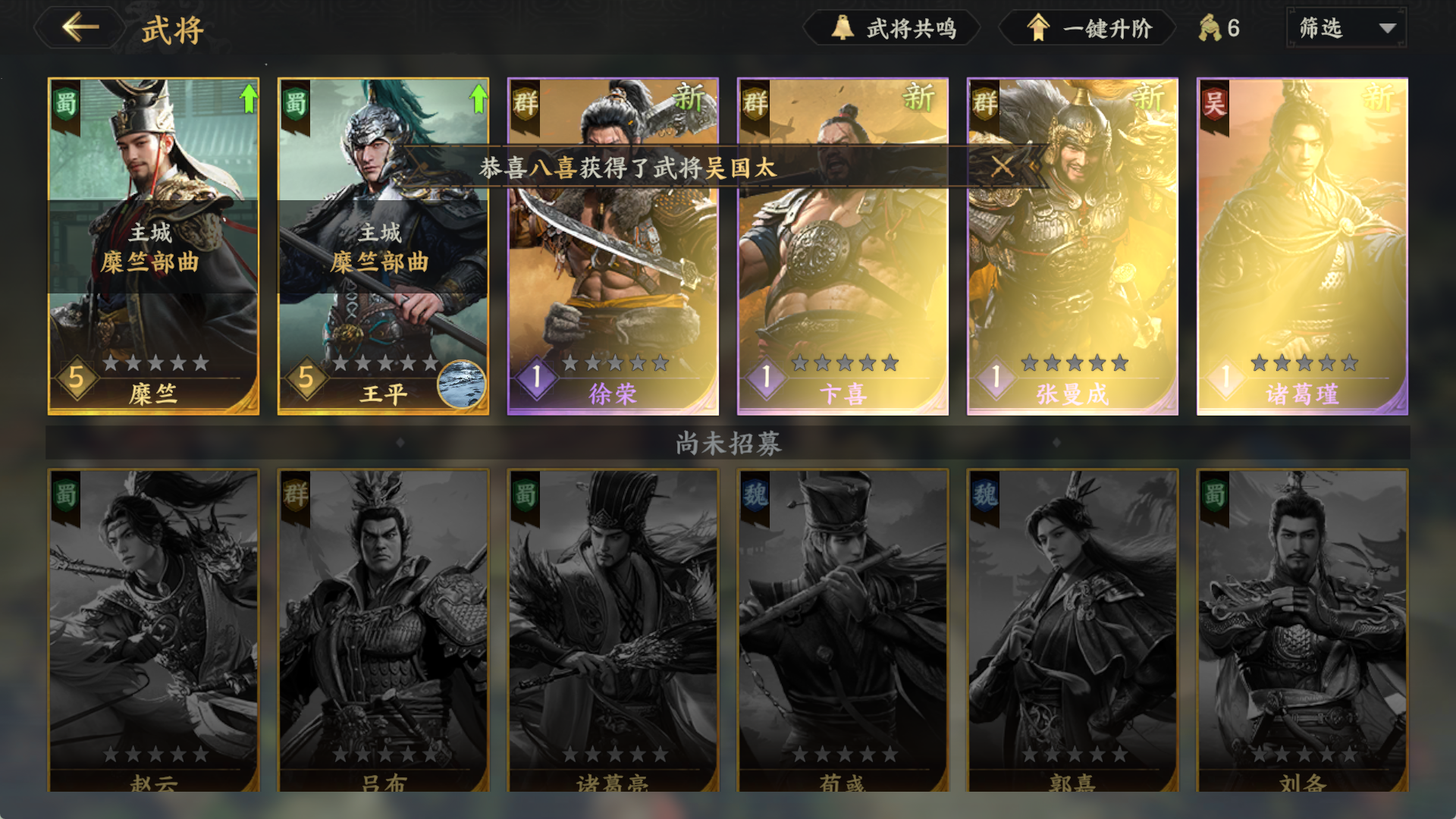View unrecruited 赵云 card

click(153, 631)
